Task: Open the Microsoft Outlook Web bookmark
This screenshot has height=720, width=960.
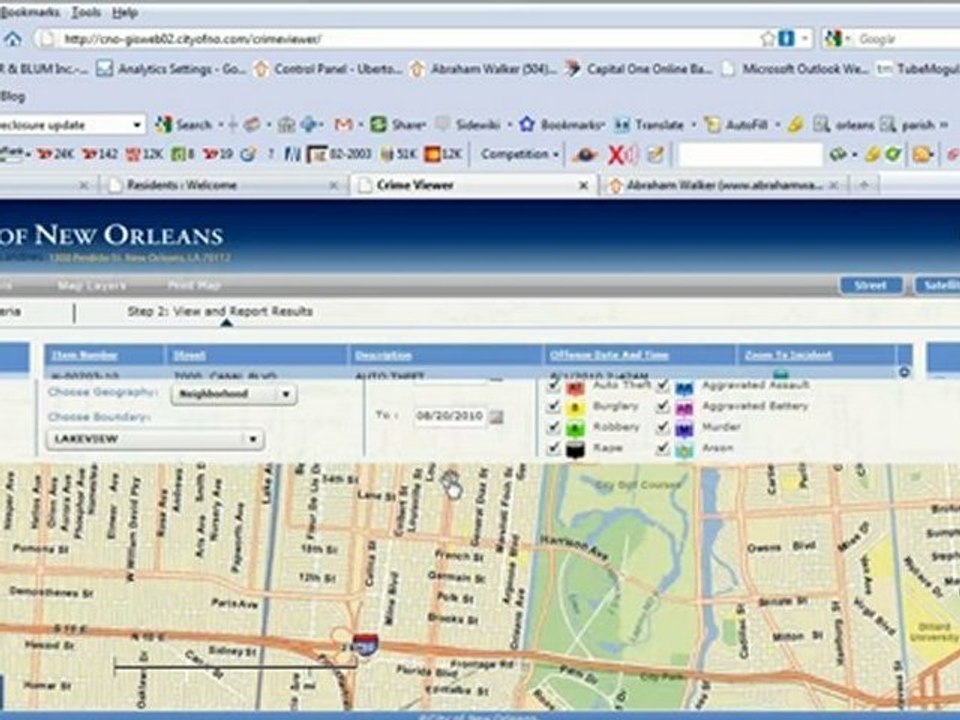Action: (x=795, y=69)
